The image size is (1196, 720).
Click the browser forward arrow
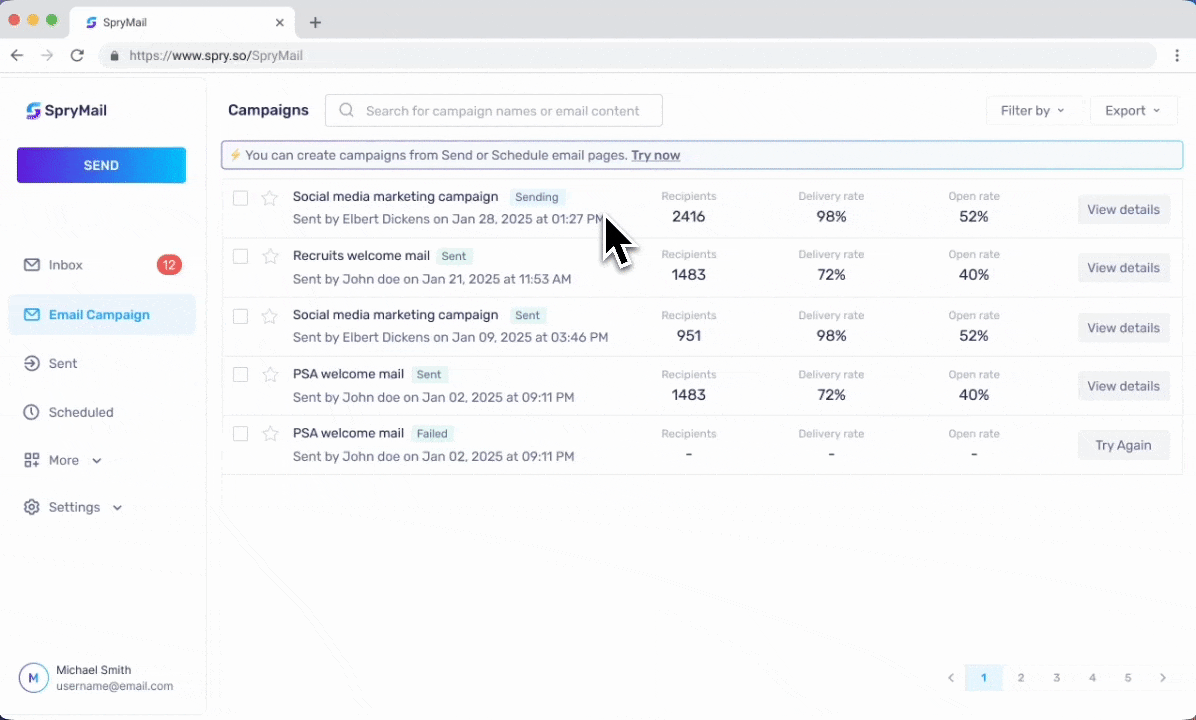coord(47,55)
